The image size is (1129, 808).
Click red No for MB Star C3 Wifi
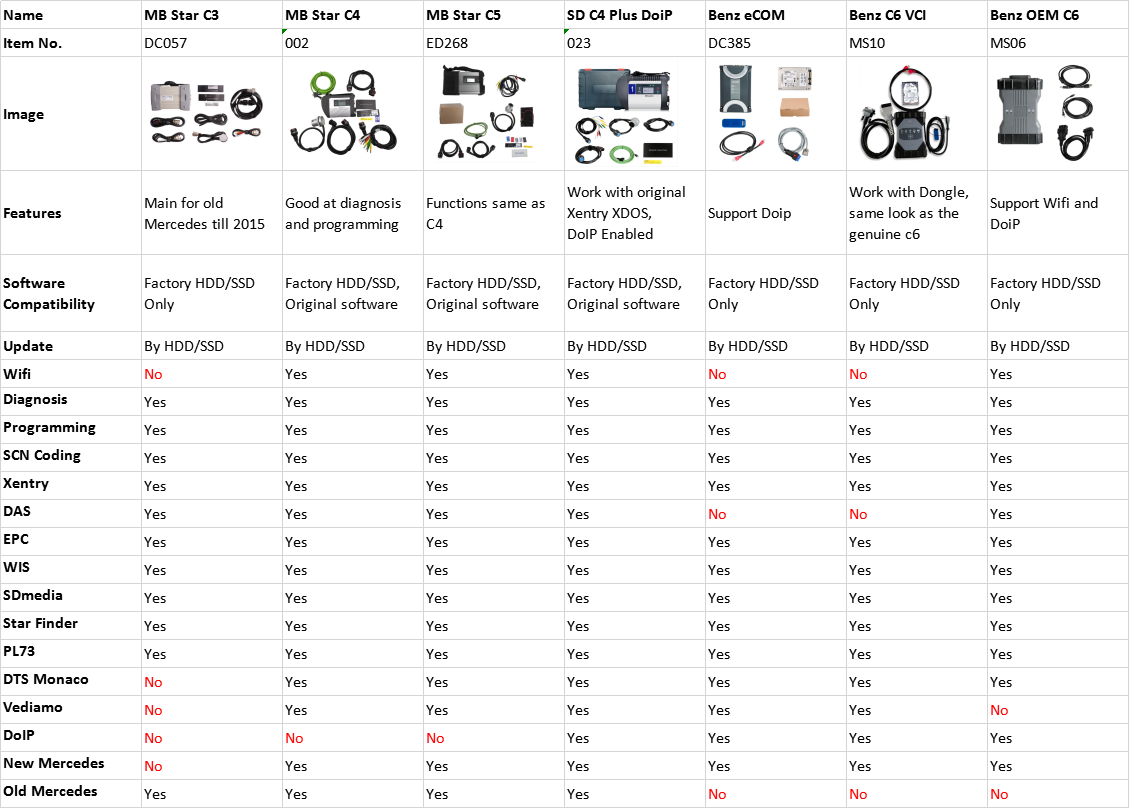click(153, 374)
